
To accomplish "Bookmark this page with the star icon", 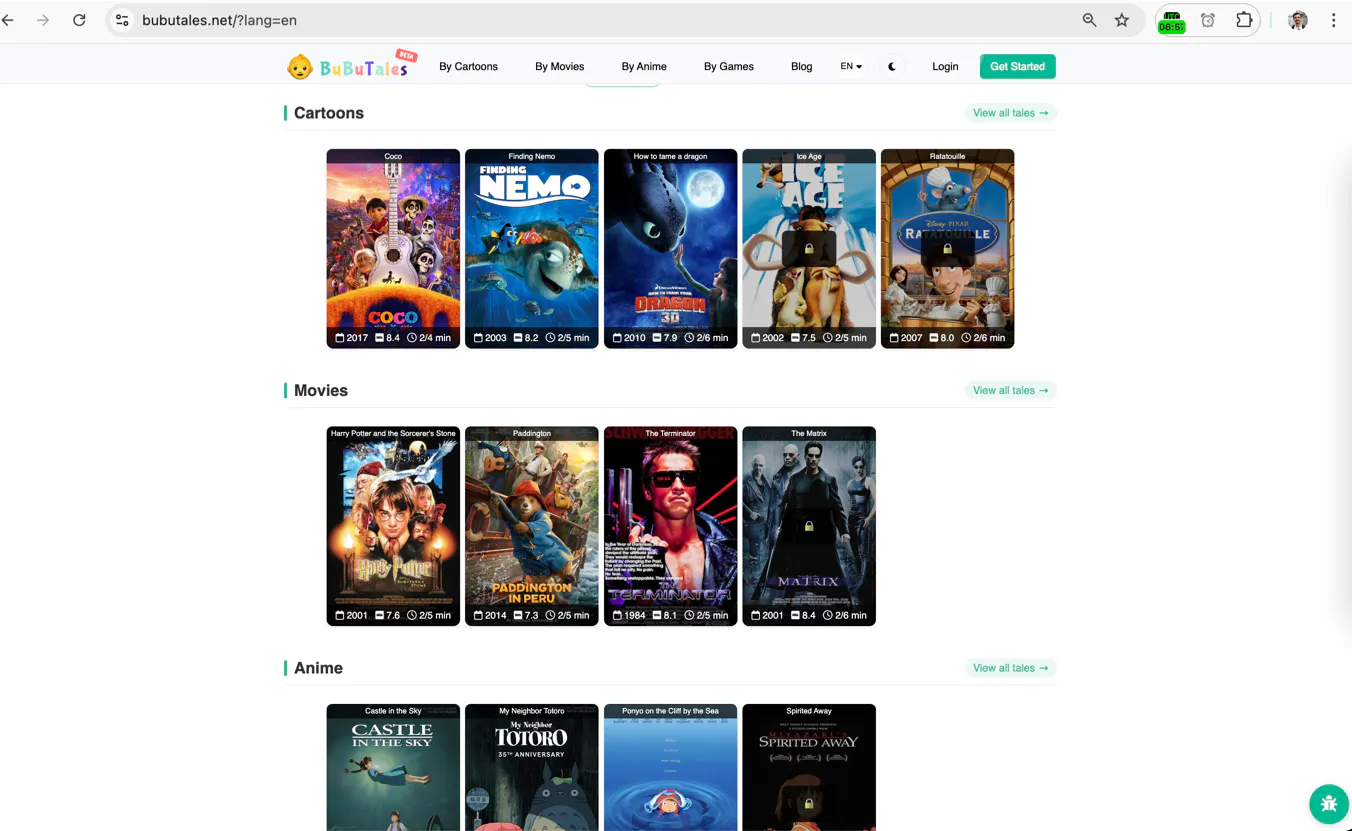I will (x=1122, y=20).
